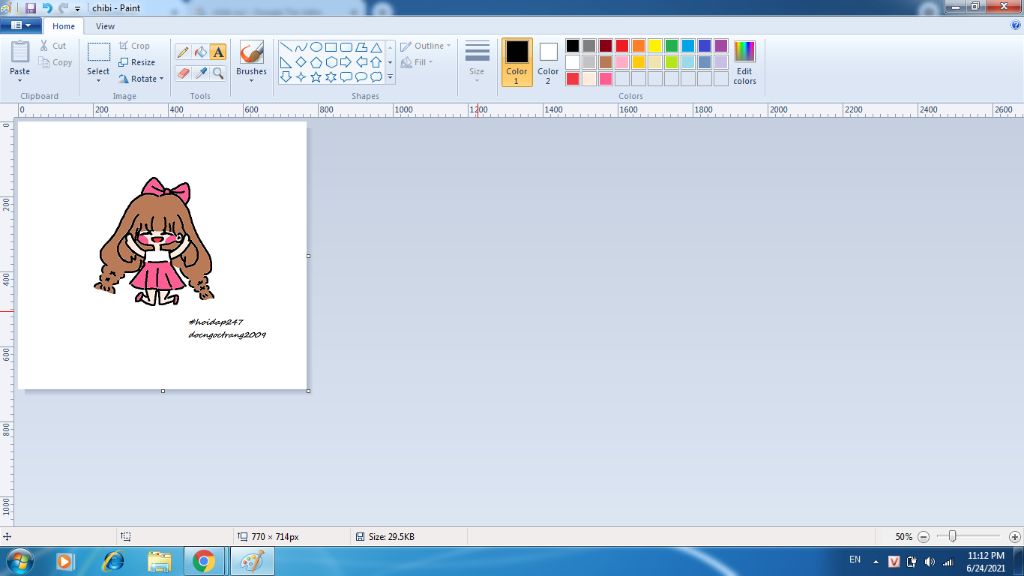Open the volume speaker tray icon
This screenshot has height=576, width=1024.
tap(929, 562)
